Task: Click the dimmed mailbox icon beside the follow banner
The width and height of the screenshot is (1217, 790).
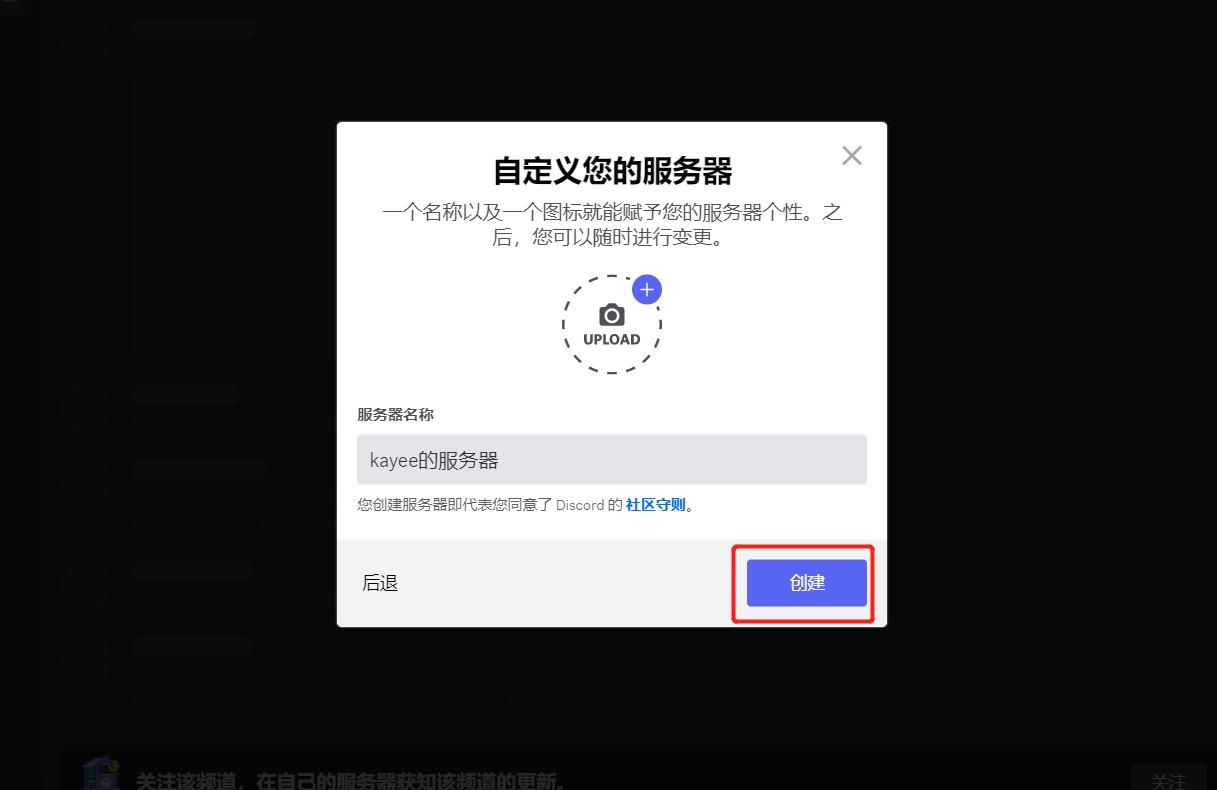Action: [100, 773]
